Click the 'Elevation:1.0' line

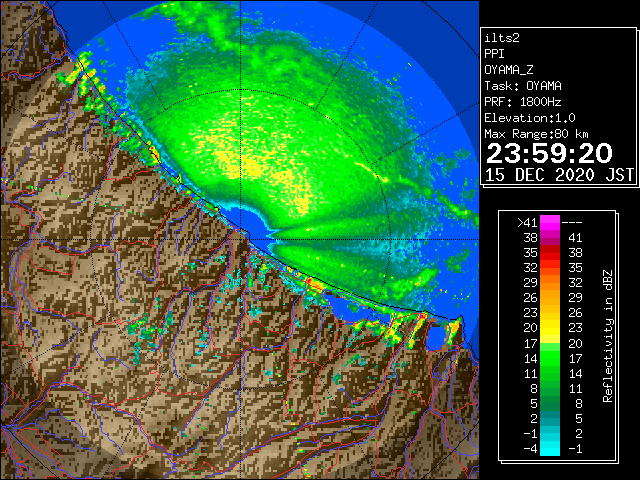tap(530, 118)
